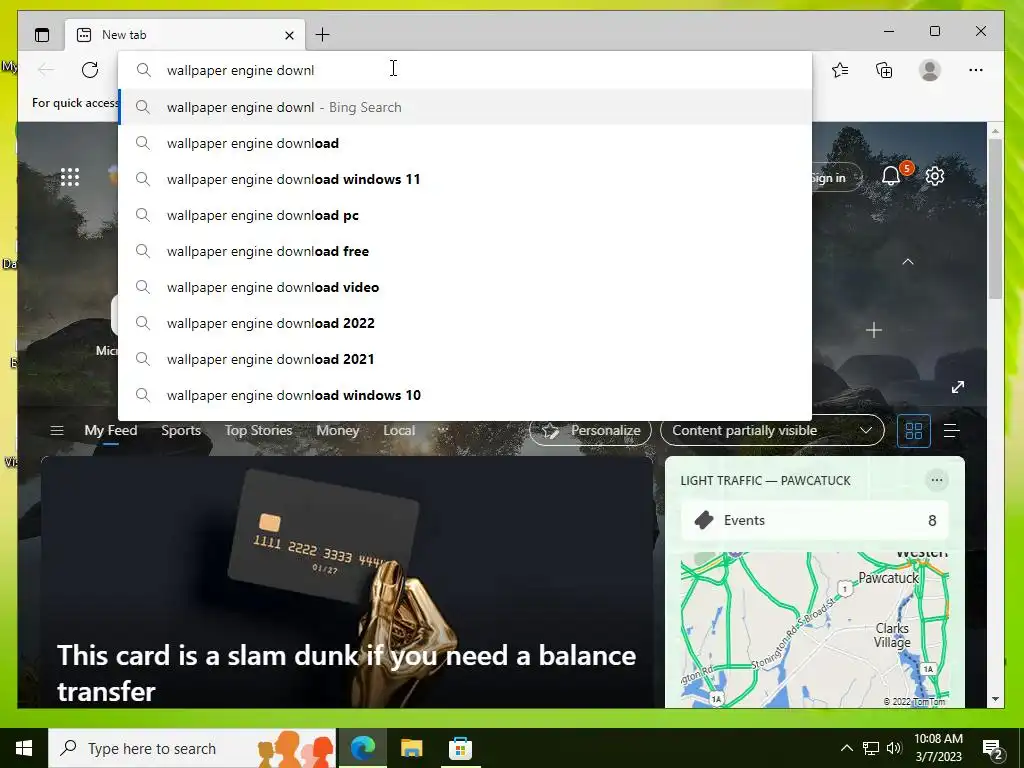This screenshot has width=1024, height=768.
Task: Select the Top Stories tab
Action: click(x=259, y=430)
